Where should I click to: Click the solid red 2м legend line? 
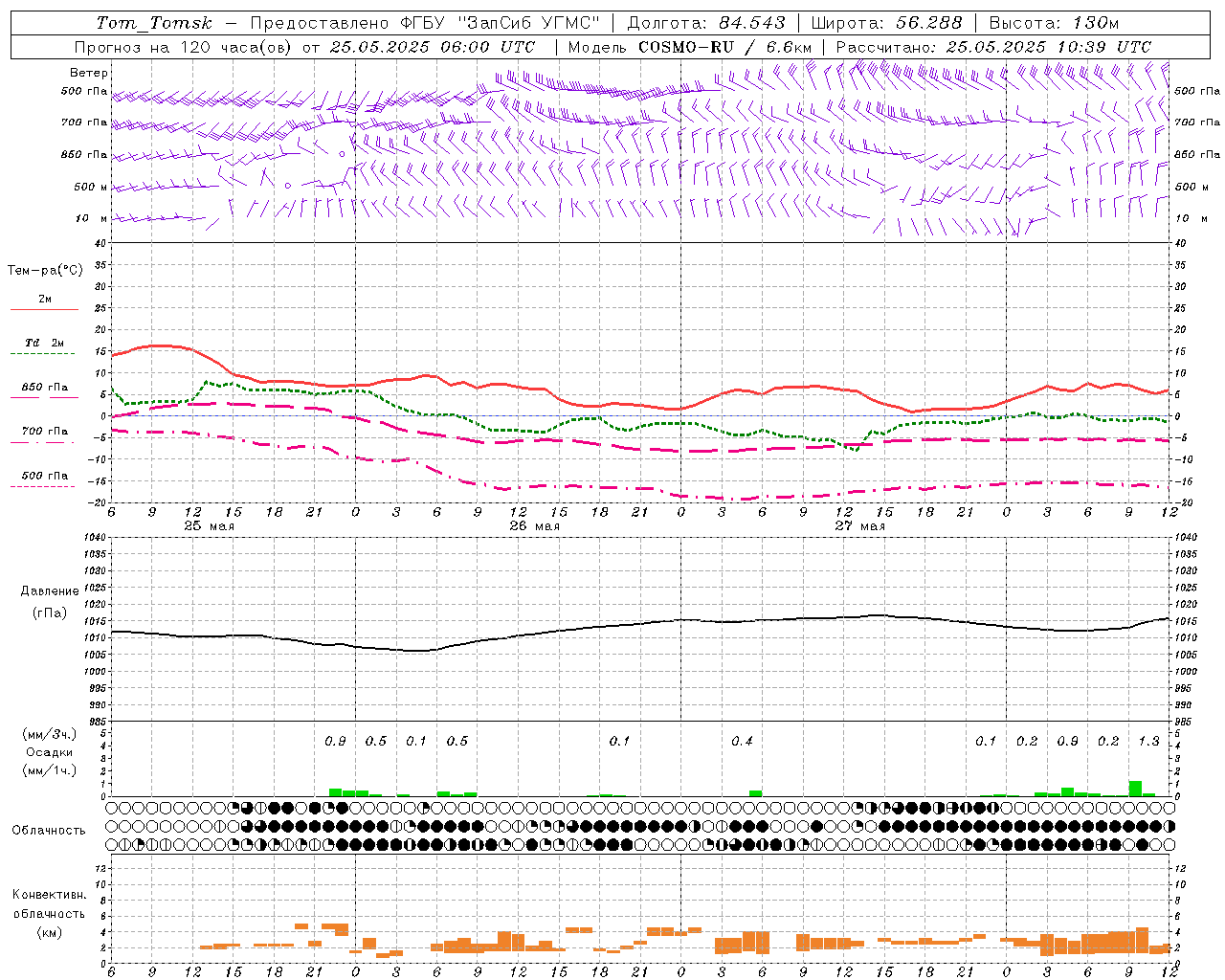pos(44,310)
